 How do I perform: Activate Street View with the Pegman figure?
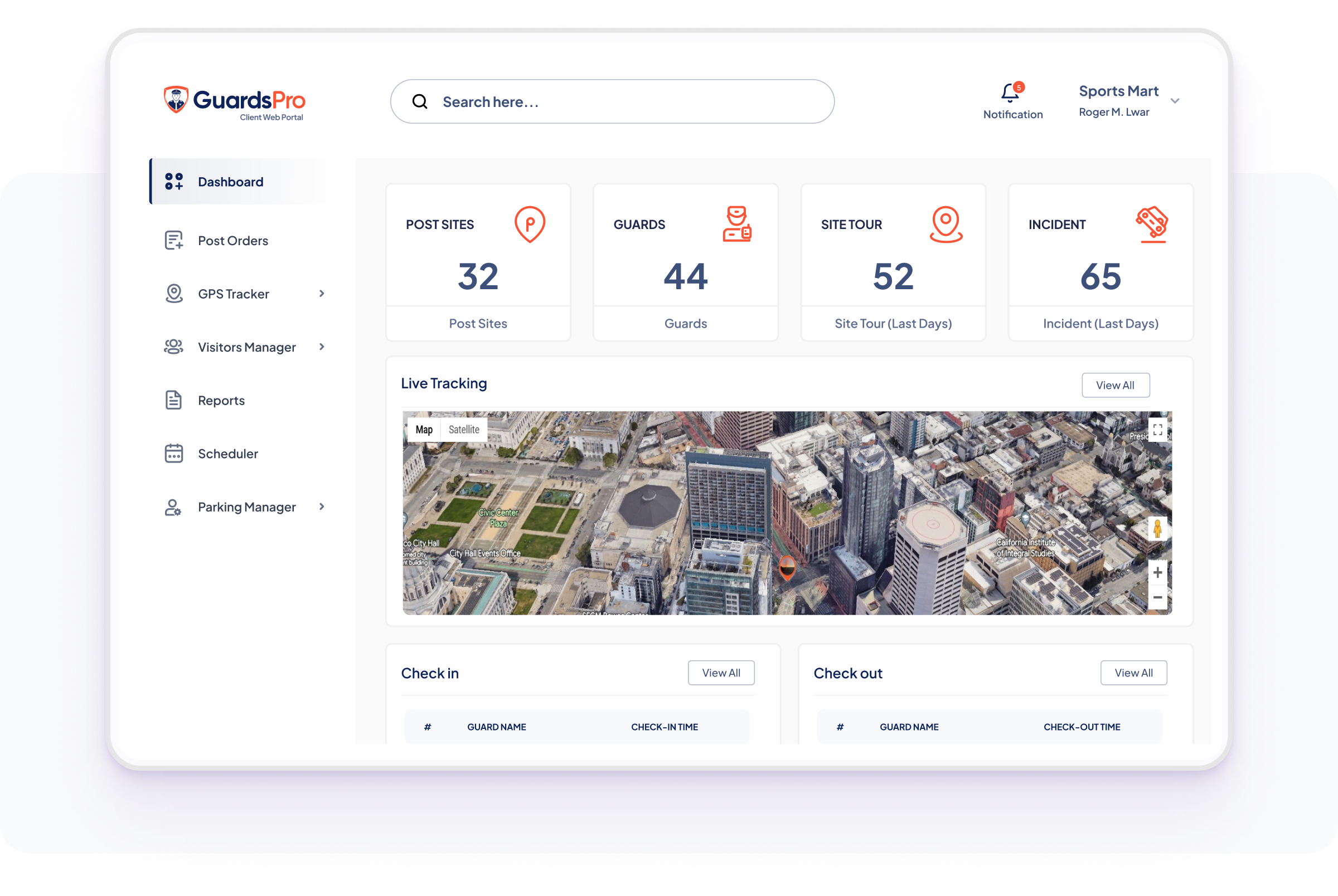pos(1158,529)
